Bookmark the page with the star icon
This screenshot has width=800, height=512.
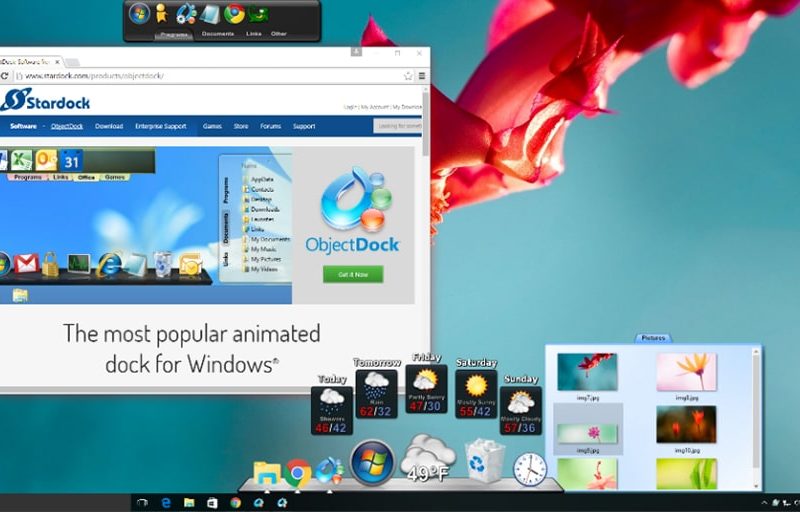tap(408, 76)
